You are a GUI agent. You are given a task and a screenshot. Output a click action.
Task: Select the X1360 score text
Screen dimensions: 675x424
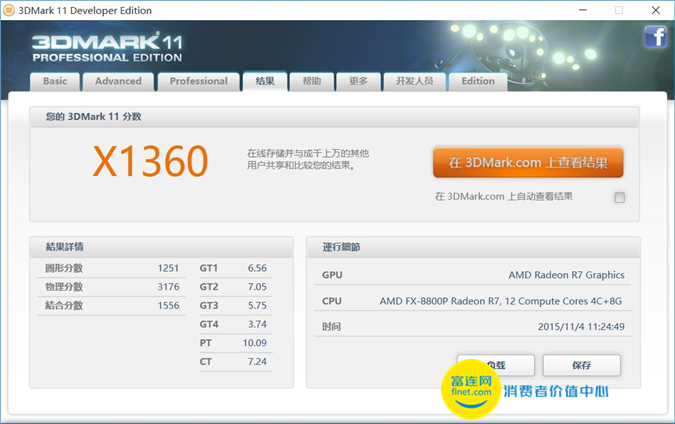tap(151, 161)
